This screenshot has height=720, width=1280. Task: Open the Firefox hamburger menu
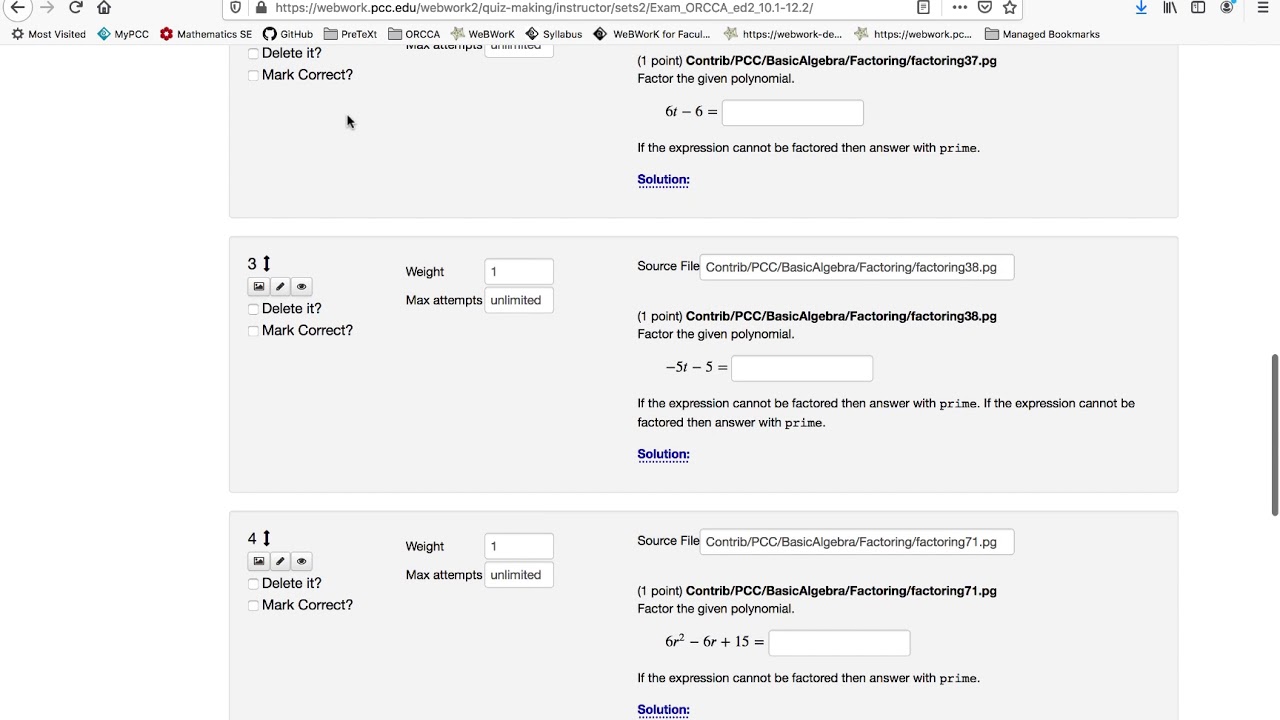point(1262,8)
